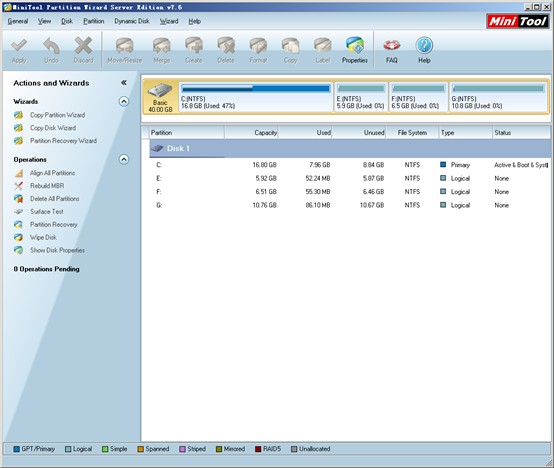
Task: Start the Surface Test operation
Action: point(47,212)
